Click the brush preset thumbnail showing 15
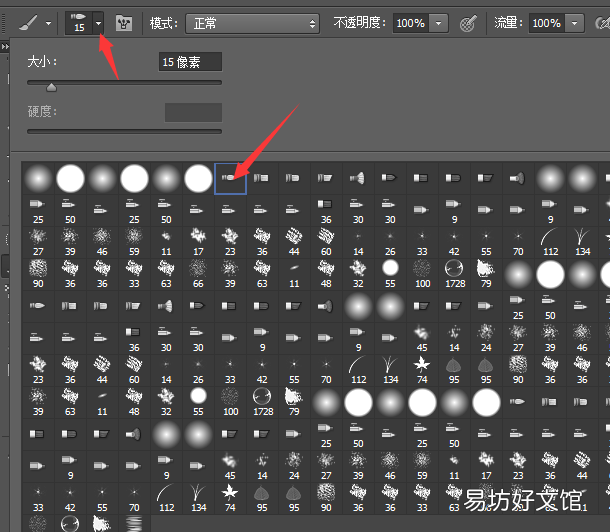The image size is (610, 532). point(79,23)
